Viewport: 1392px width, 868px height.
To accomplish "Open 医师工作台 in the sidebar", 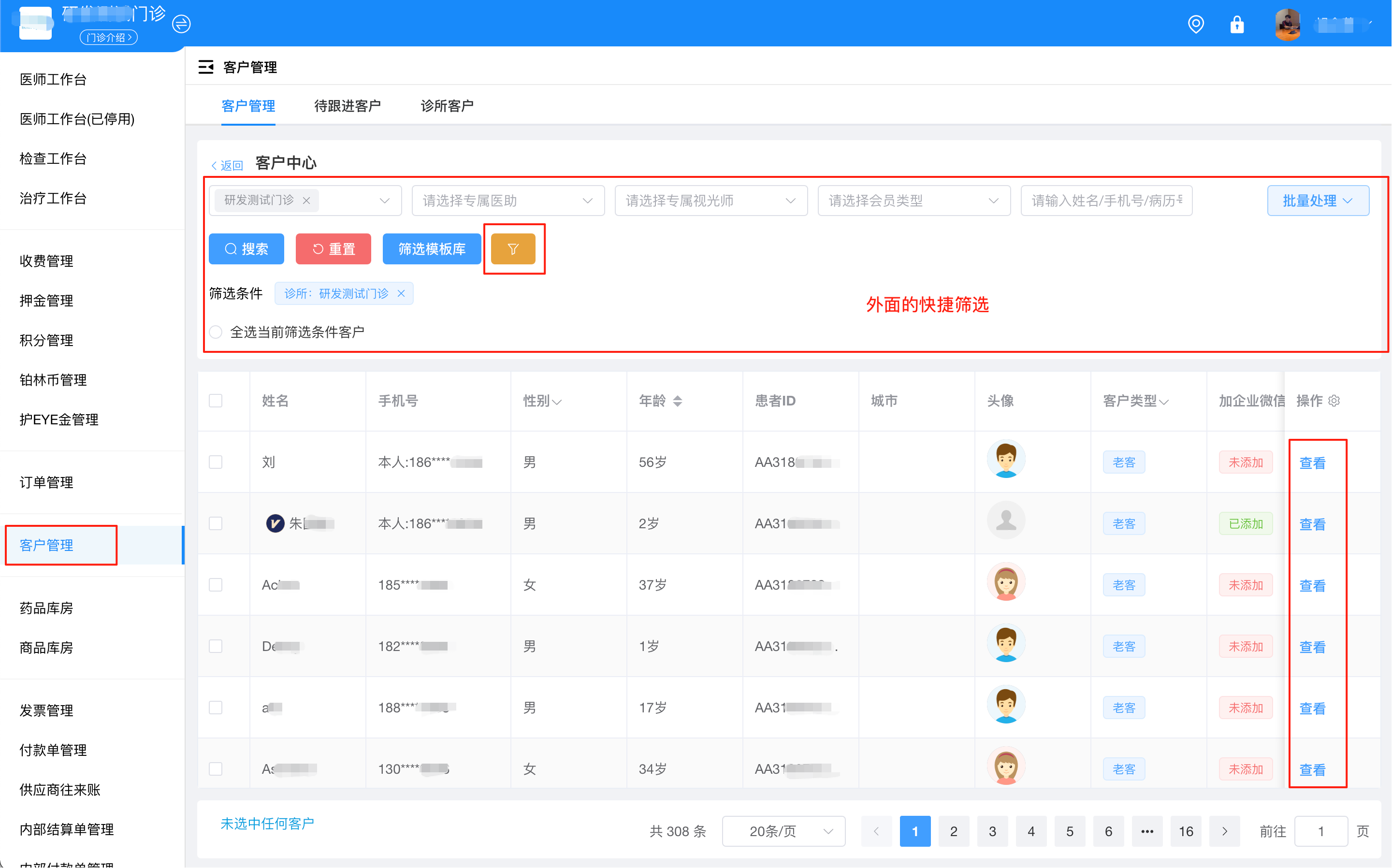I will click(x=53, y=79).
